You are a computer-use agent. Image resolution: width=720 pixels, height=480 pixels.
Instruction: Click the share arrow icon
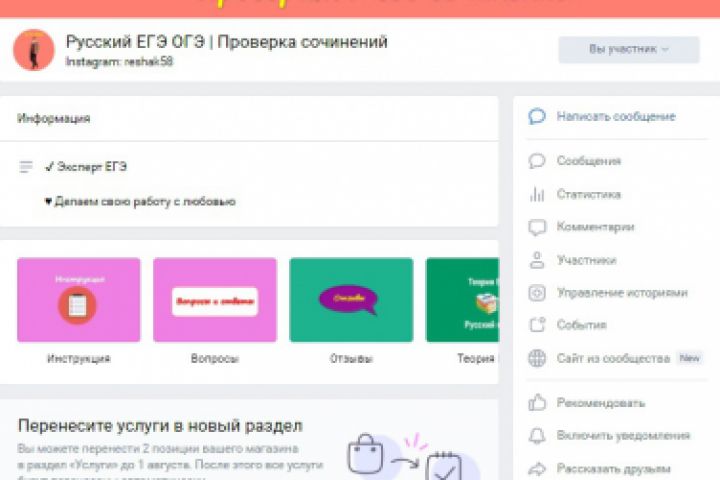point(537,469)
